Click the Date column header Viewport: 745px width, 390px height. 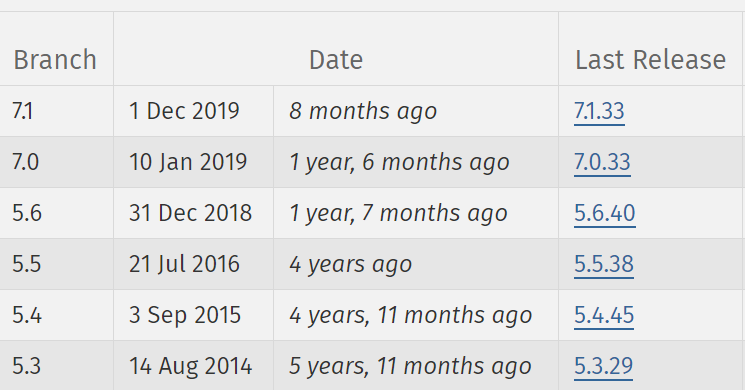point(336,60)
